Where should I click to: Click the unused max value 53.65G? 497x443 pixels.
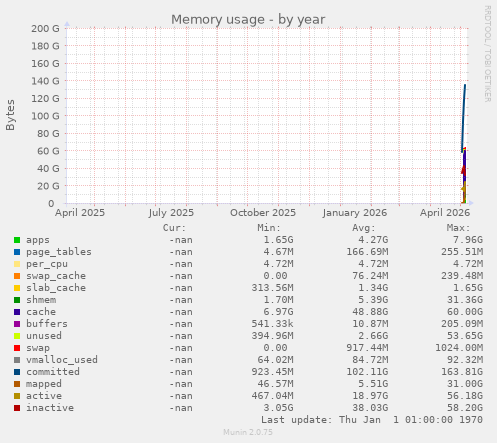coord(465,336)
